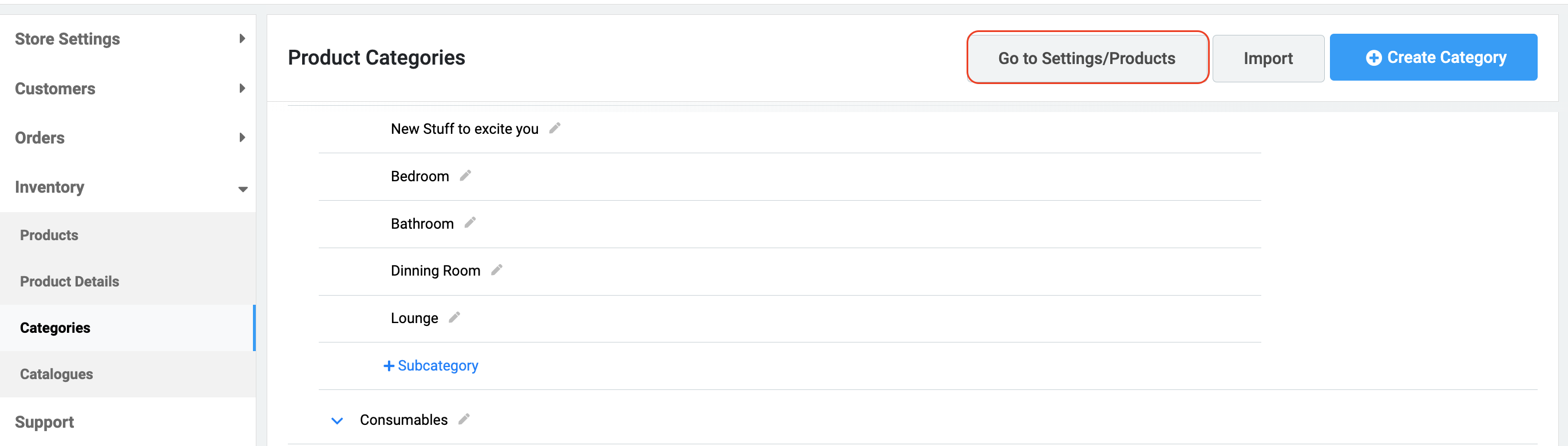Expand the Orders sidebar section
This screenshot has width=1568, height=446.
pyautogui.click(x=242, y=137)
